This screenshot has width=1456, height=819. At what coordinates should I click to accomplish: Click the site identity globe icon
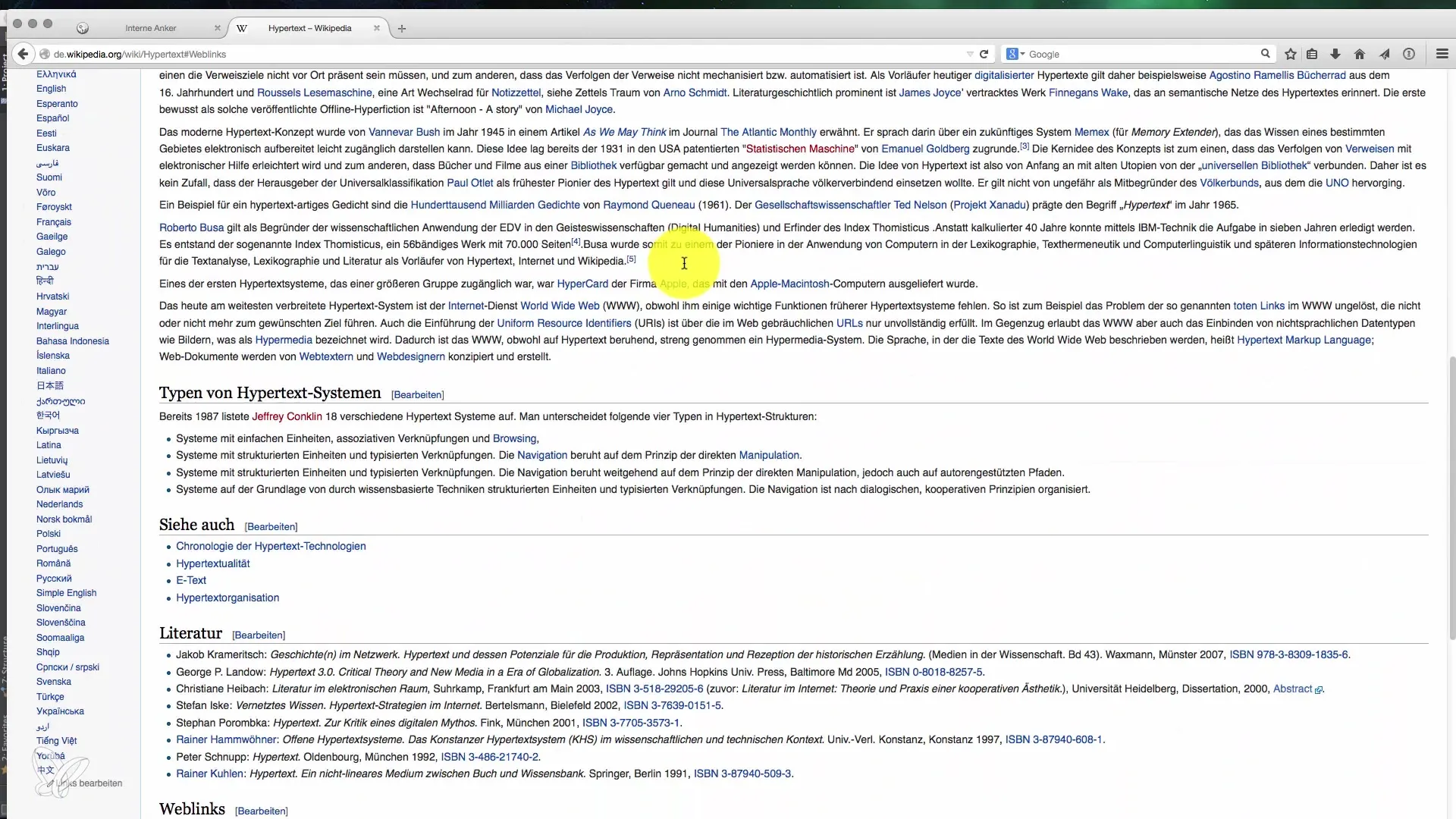click(45, 54)
